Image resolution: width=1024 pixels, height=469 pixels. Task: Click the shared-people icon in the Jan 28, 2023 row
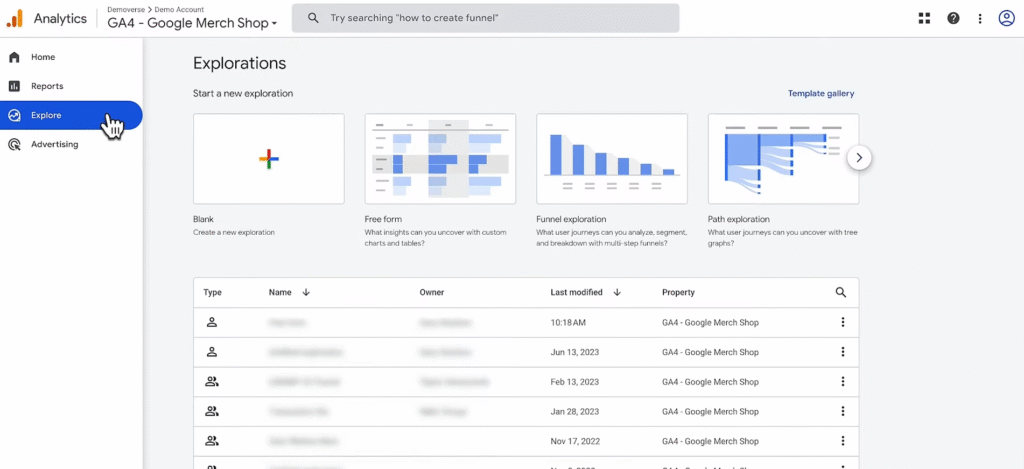[212, 412]
